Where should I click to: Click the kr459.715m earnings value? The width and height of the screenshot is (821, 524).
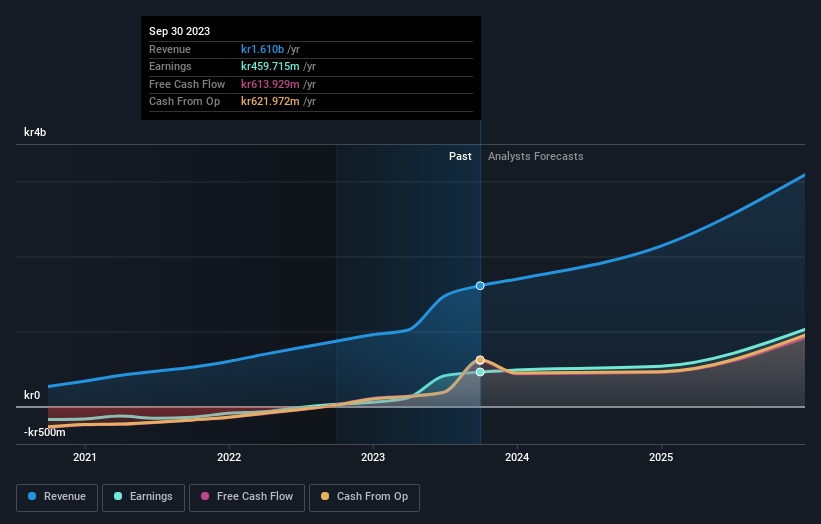pos(270,66)
